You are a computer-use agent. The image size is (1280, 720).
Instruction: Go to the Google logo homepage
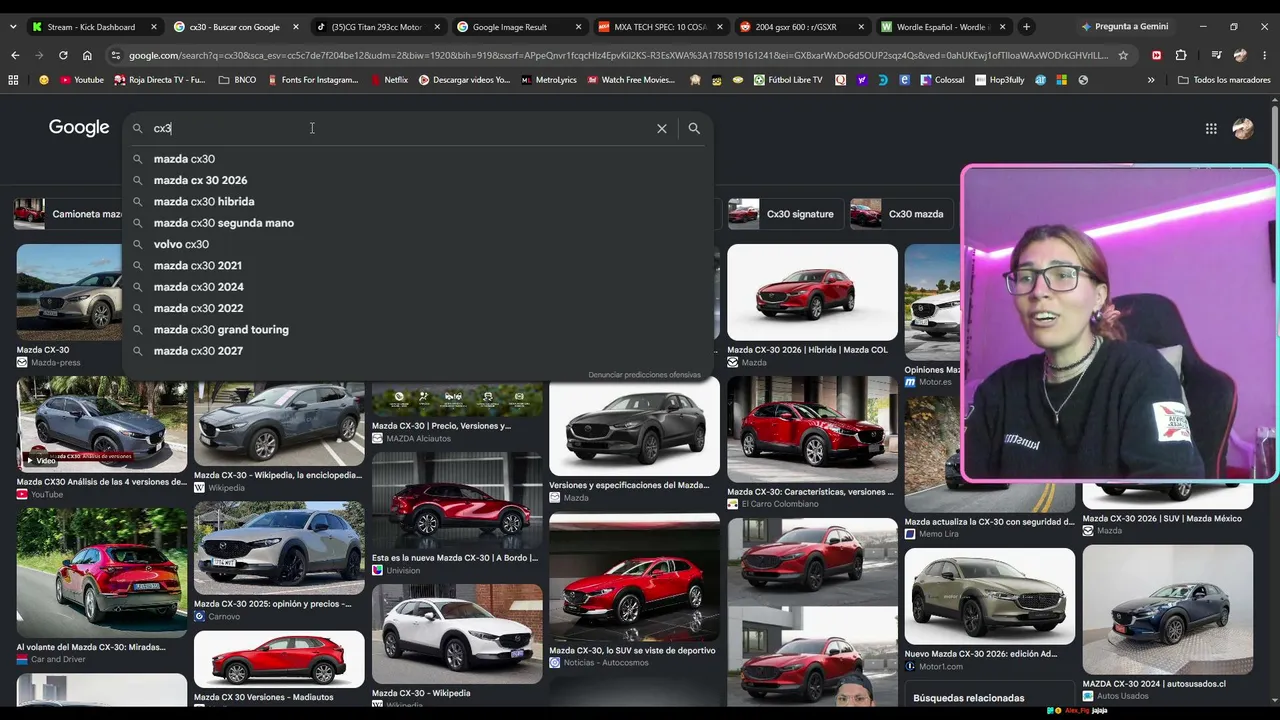[x=79, y=128]
